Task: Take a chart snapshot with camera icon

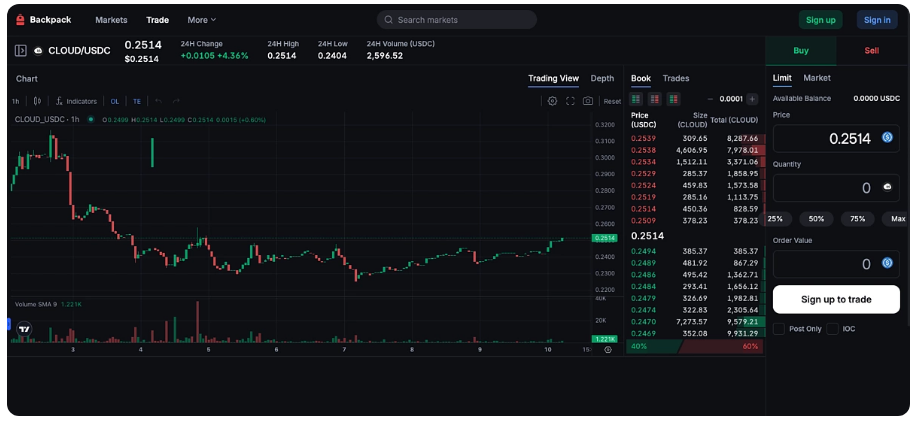Action: (x=588, y=101)
